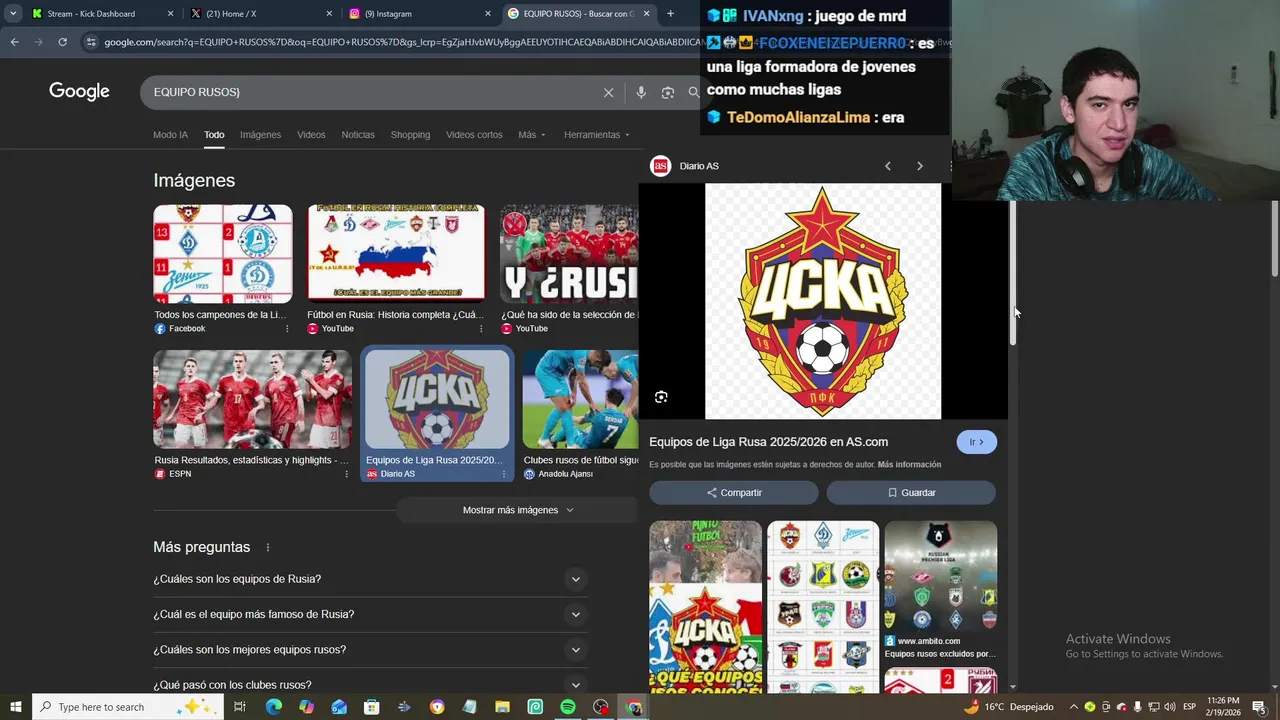The width and height of the screenshot is (1280, 720).
Task: Click browser back arrow
Action: point(14,42)
